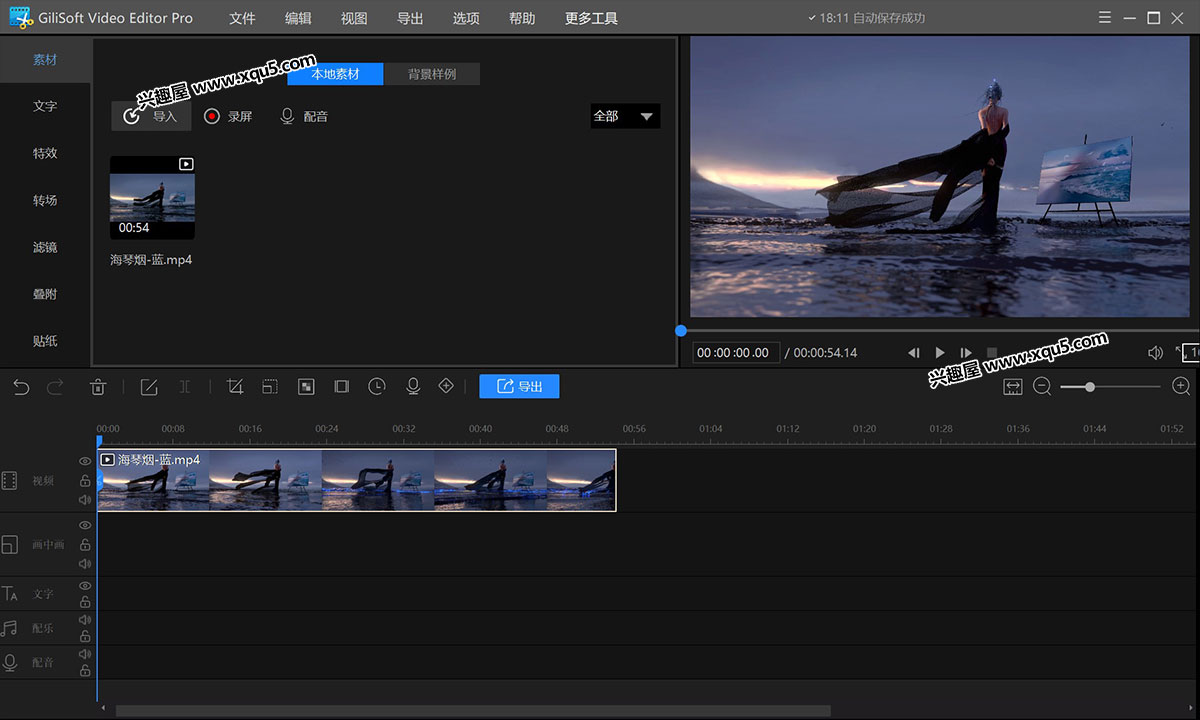Open the edit pencil tool in the timeline toolbar
Viewport: 1200px width, 720px height.
click(x=149, y=387)
